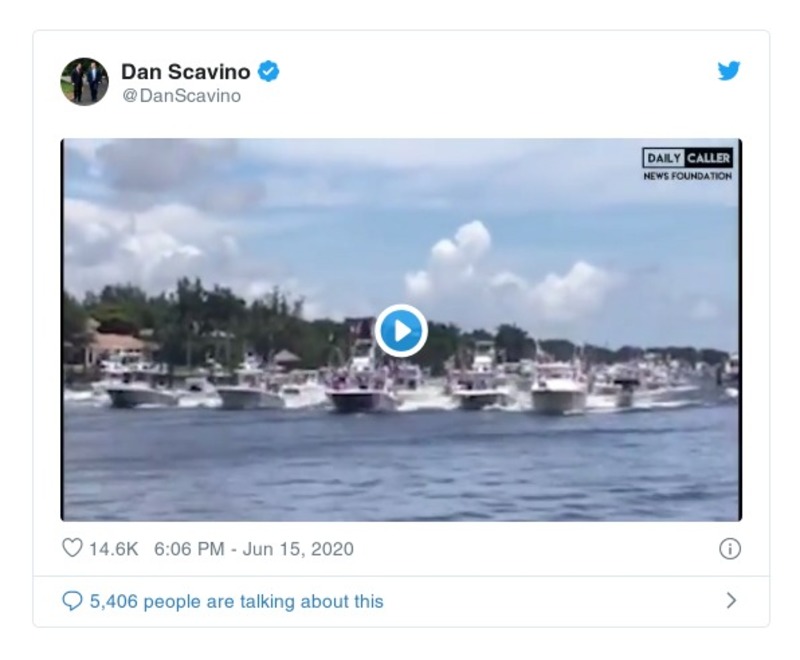Open '5,406 people are talking about this'
The height and width of the screenshot is (660, 800).
(236, 601)
